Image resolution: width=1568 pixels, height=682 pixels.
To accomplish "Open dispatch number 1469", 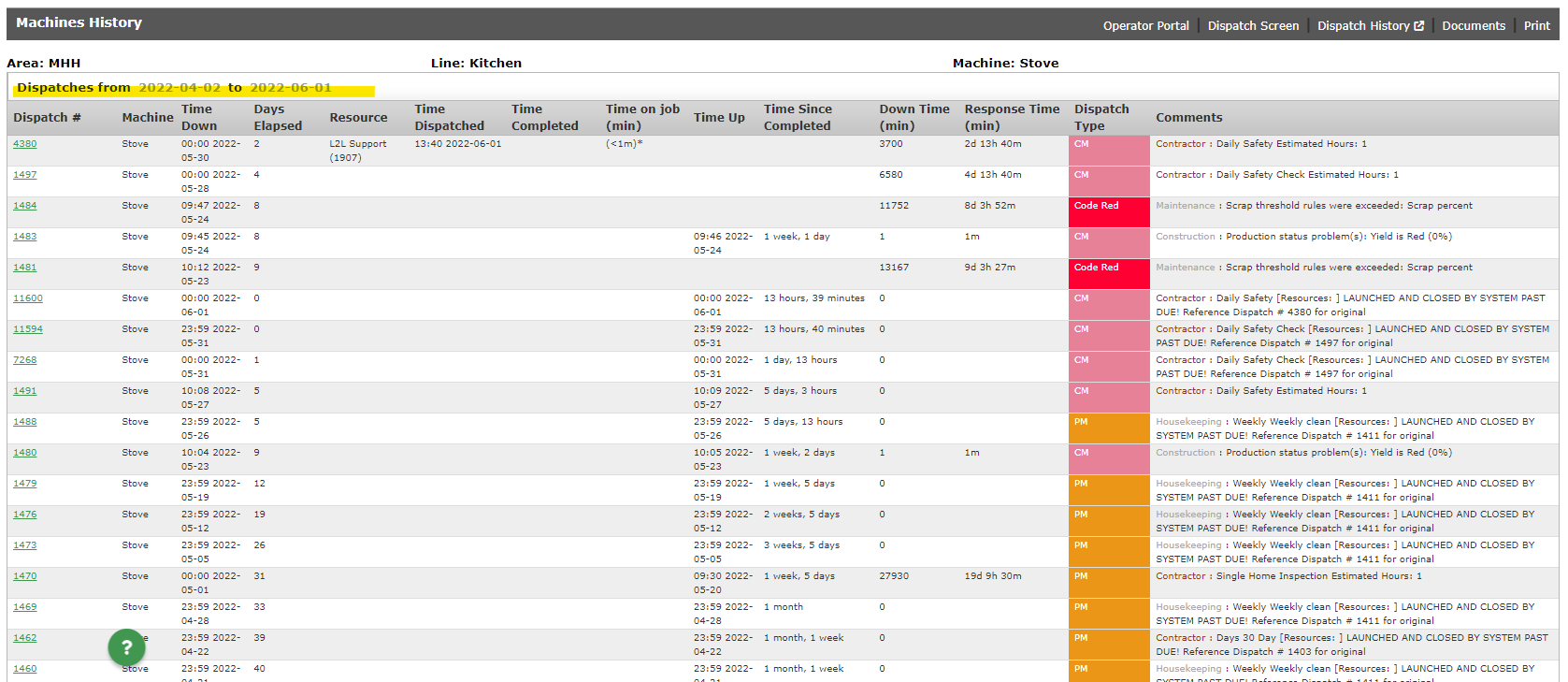I will (25, 607).
